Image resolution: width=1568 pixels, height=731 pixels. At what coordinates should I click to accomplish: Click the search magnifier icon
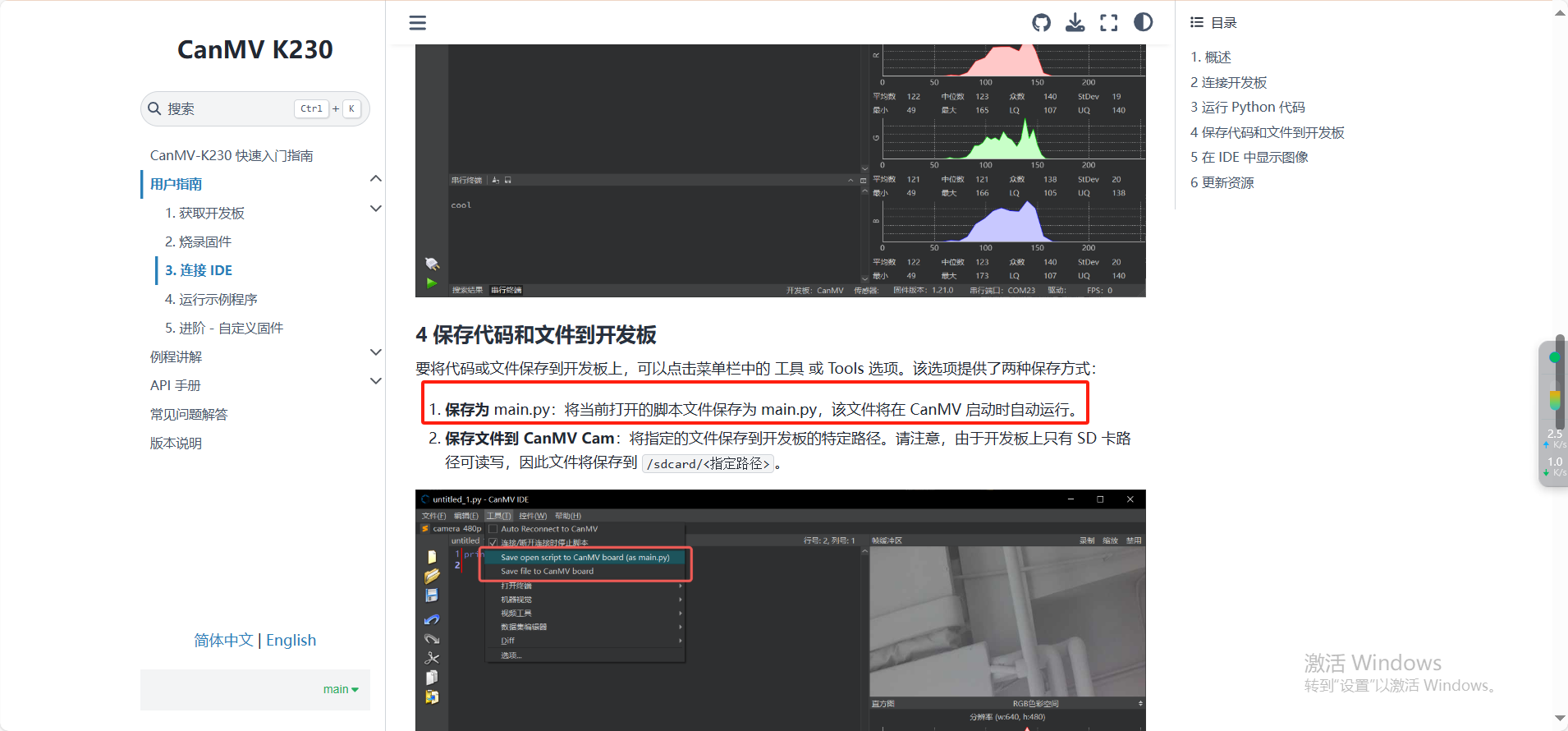coord(154,108)
